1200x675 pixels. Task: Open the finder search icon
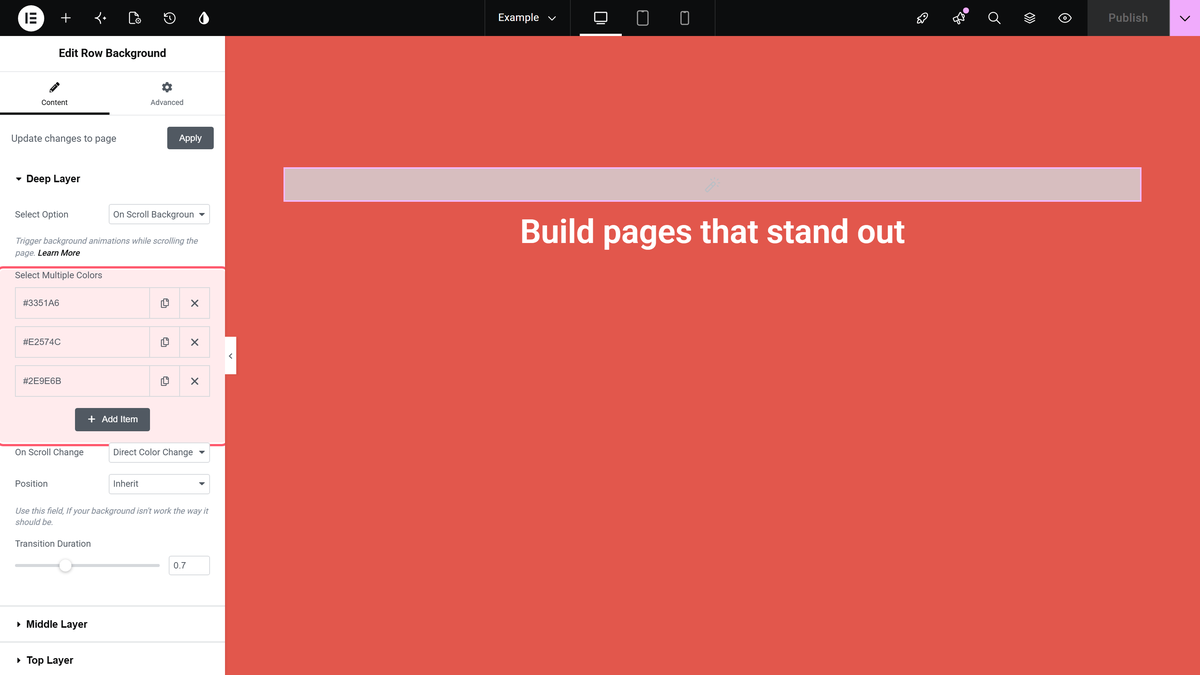pyautogui.click(x=994, y=18)
